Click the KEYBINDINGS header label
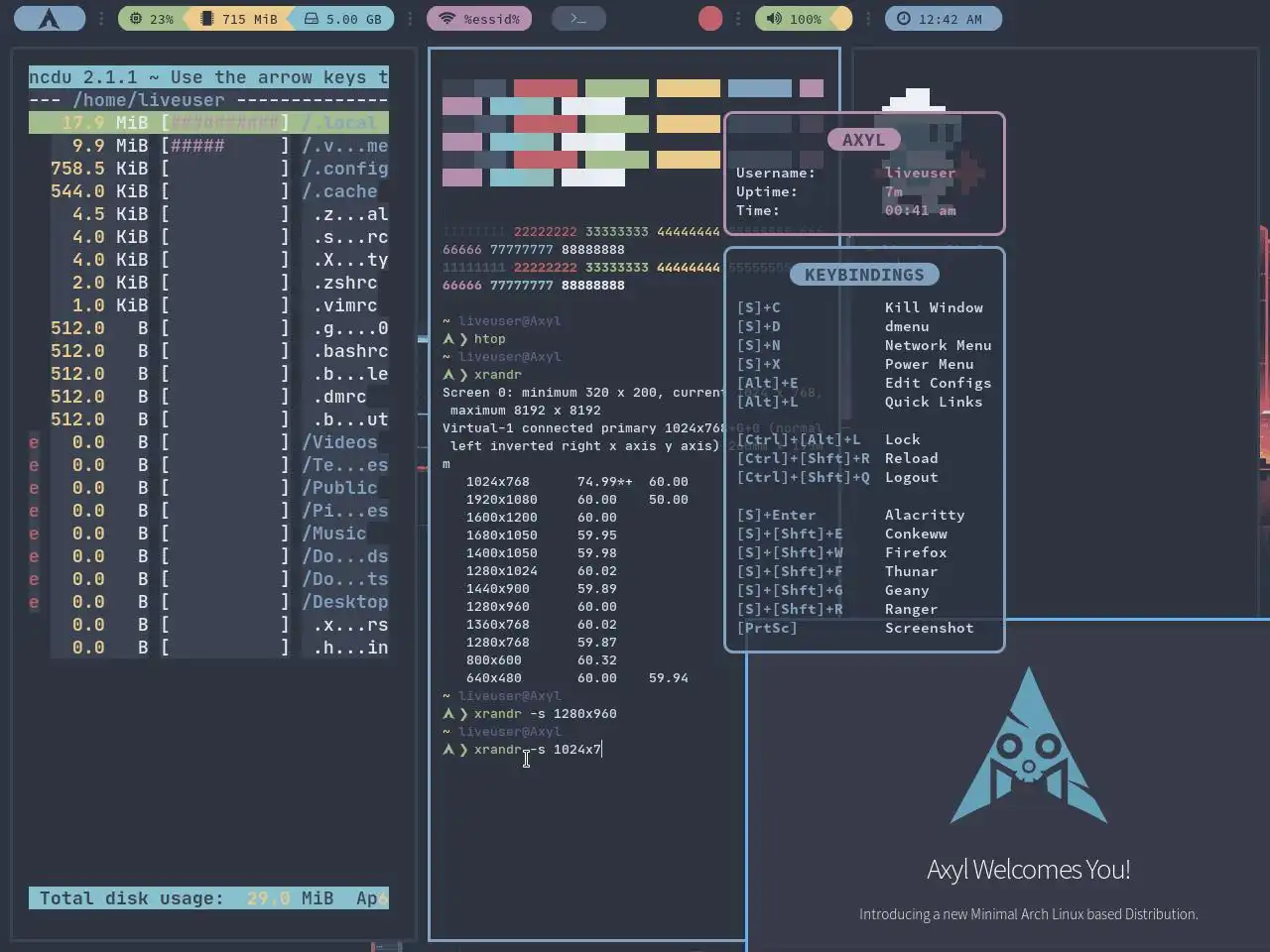The height and width of the screenshot is (952, 1270). pos(864,275)
